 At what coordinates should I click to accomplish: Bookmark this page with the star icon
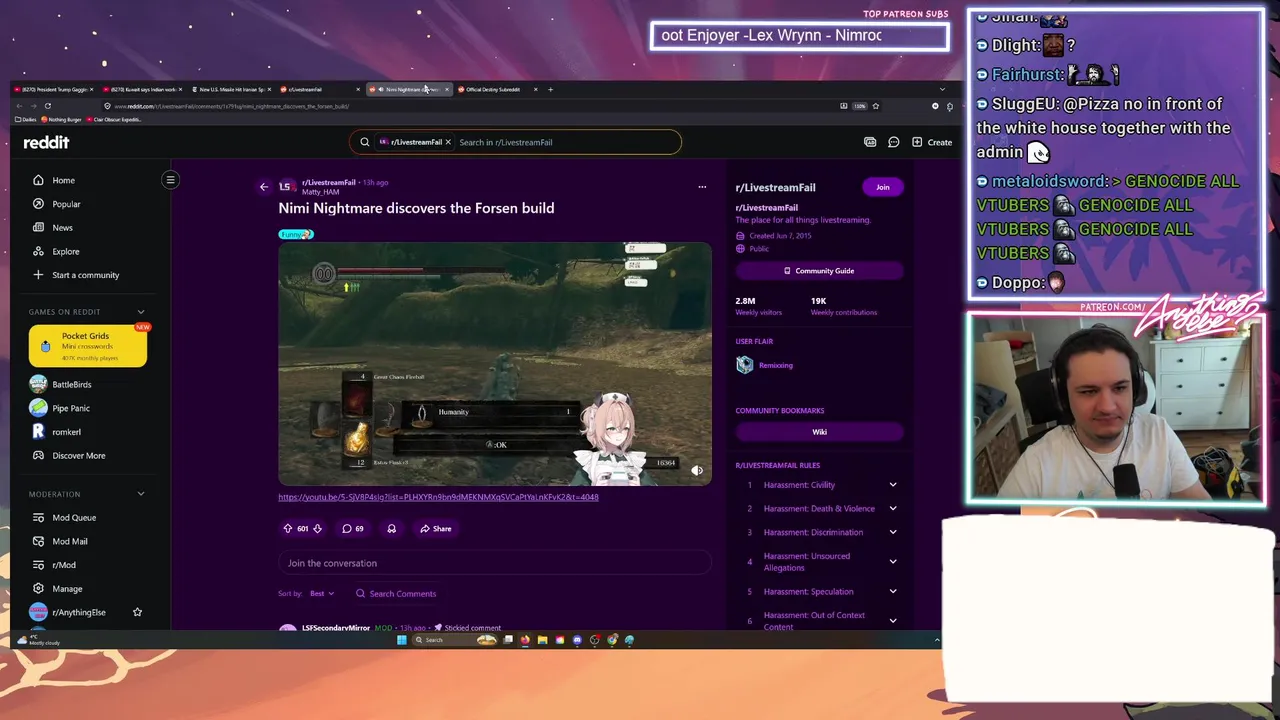point(876,106)
